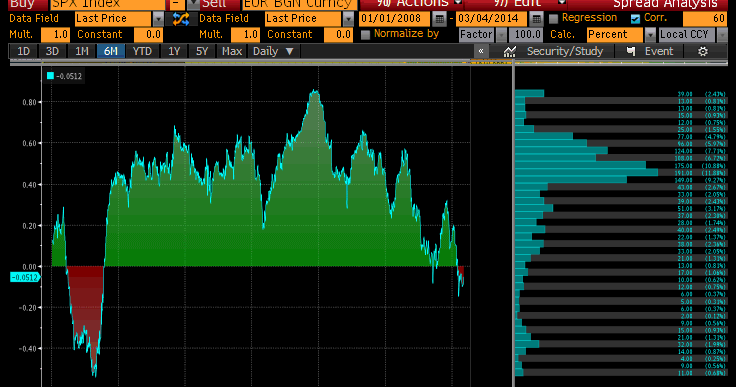The height and width of the screenshot is (387, 736).
Task: Click histogram row 11.00 (0.68%)
Action: coord(621,373)
